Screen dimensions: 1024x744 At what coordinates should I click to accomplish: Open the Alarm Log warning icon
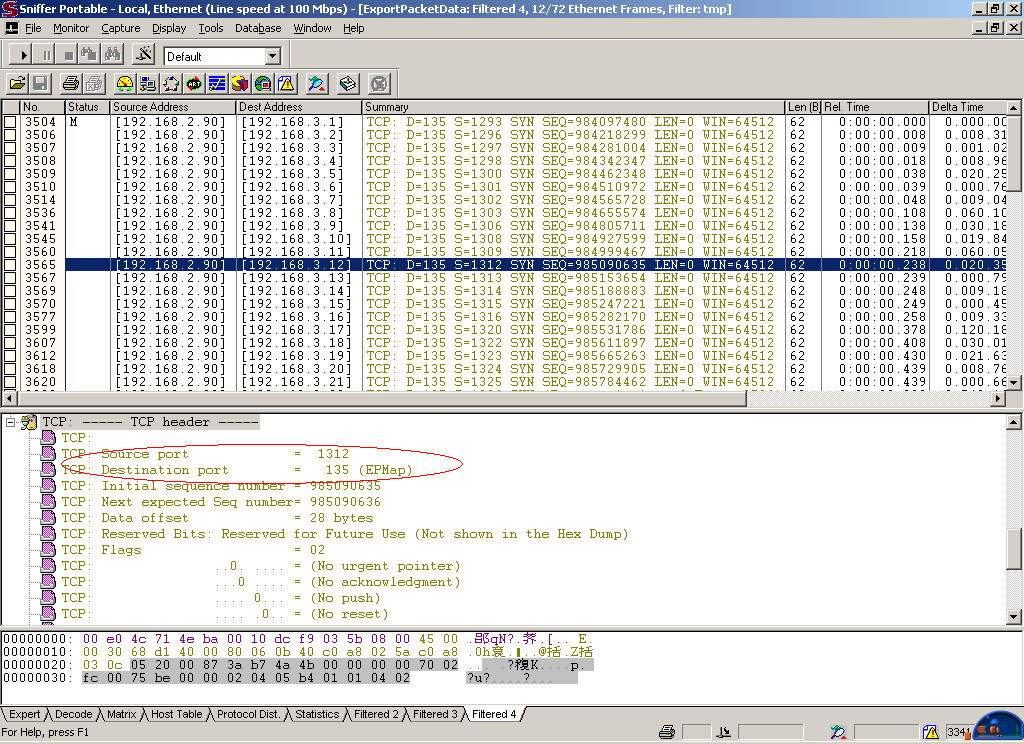click(286, 84)
